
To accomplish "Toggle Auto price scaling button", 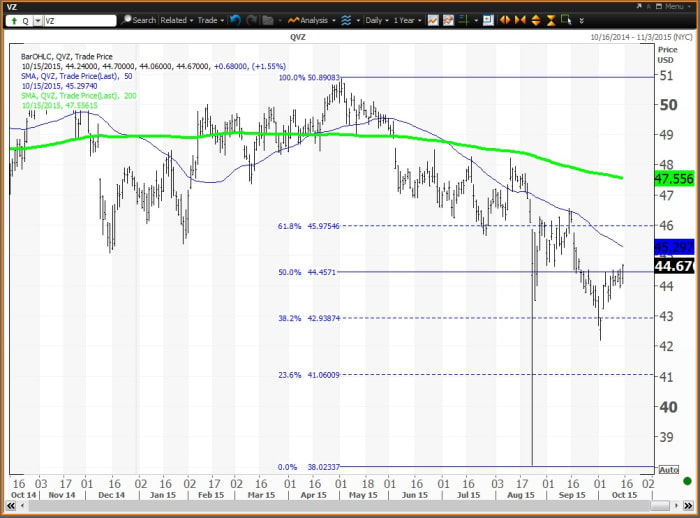I will [x=667, y=469].
